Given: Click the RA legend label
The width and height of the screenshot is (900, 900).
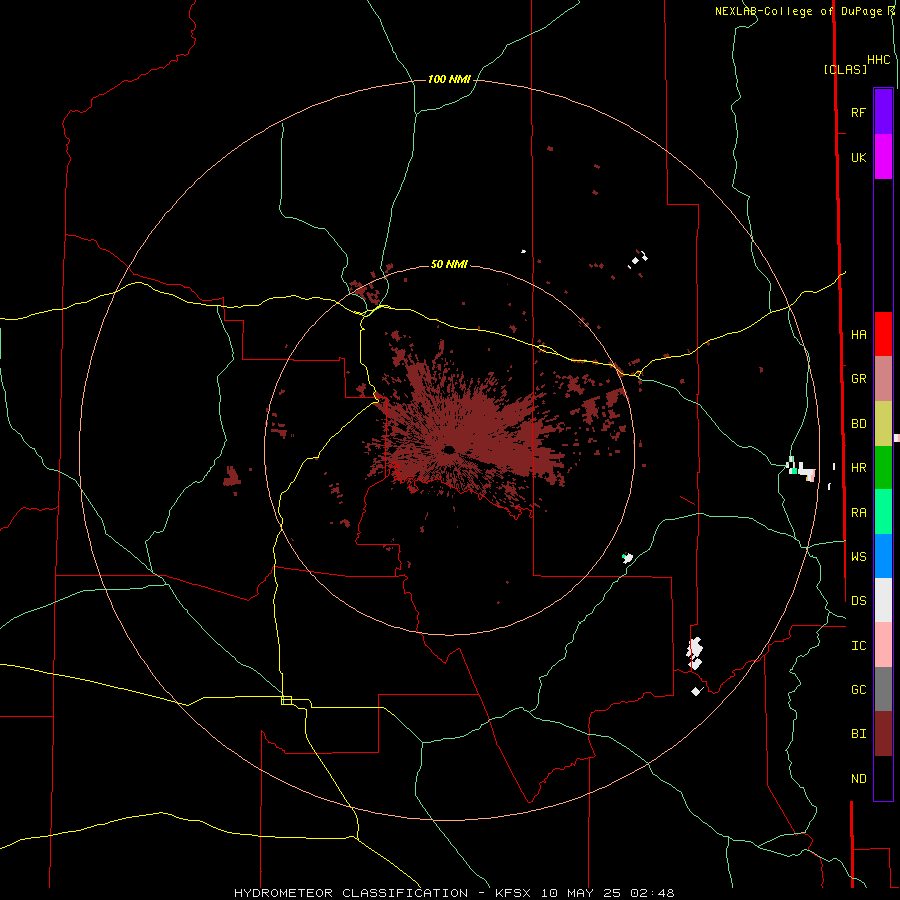Looking at the screenshot, I should [x=858, y=513].
